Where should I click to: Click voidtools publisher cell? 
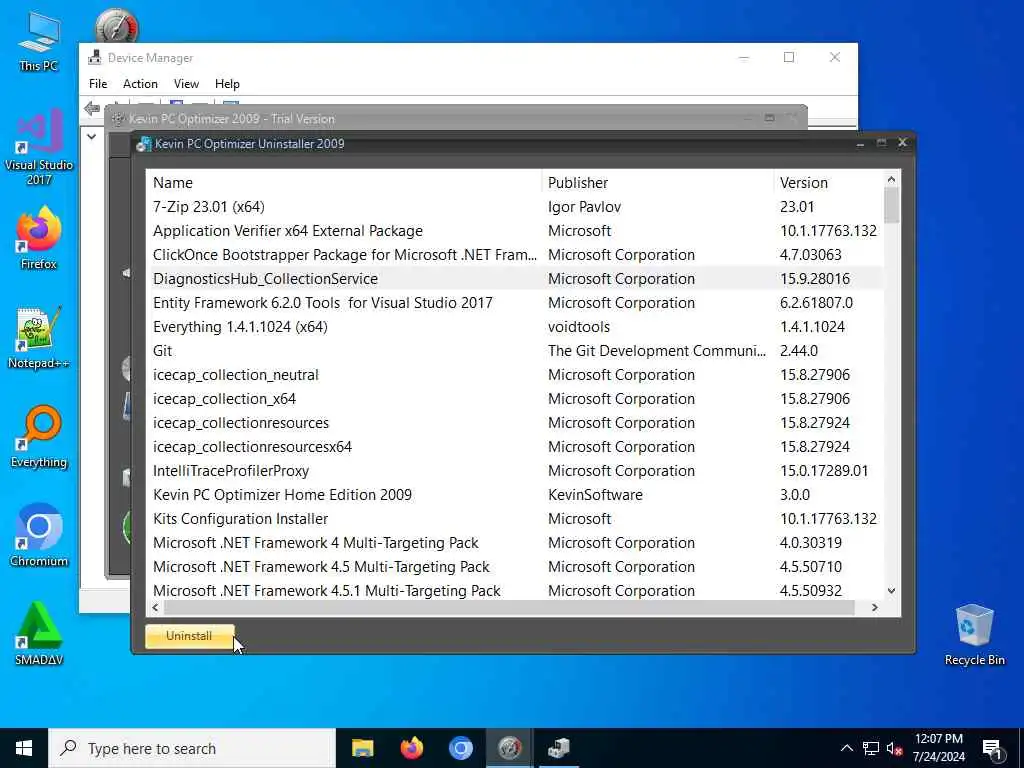pos(579,327)
